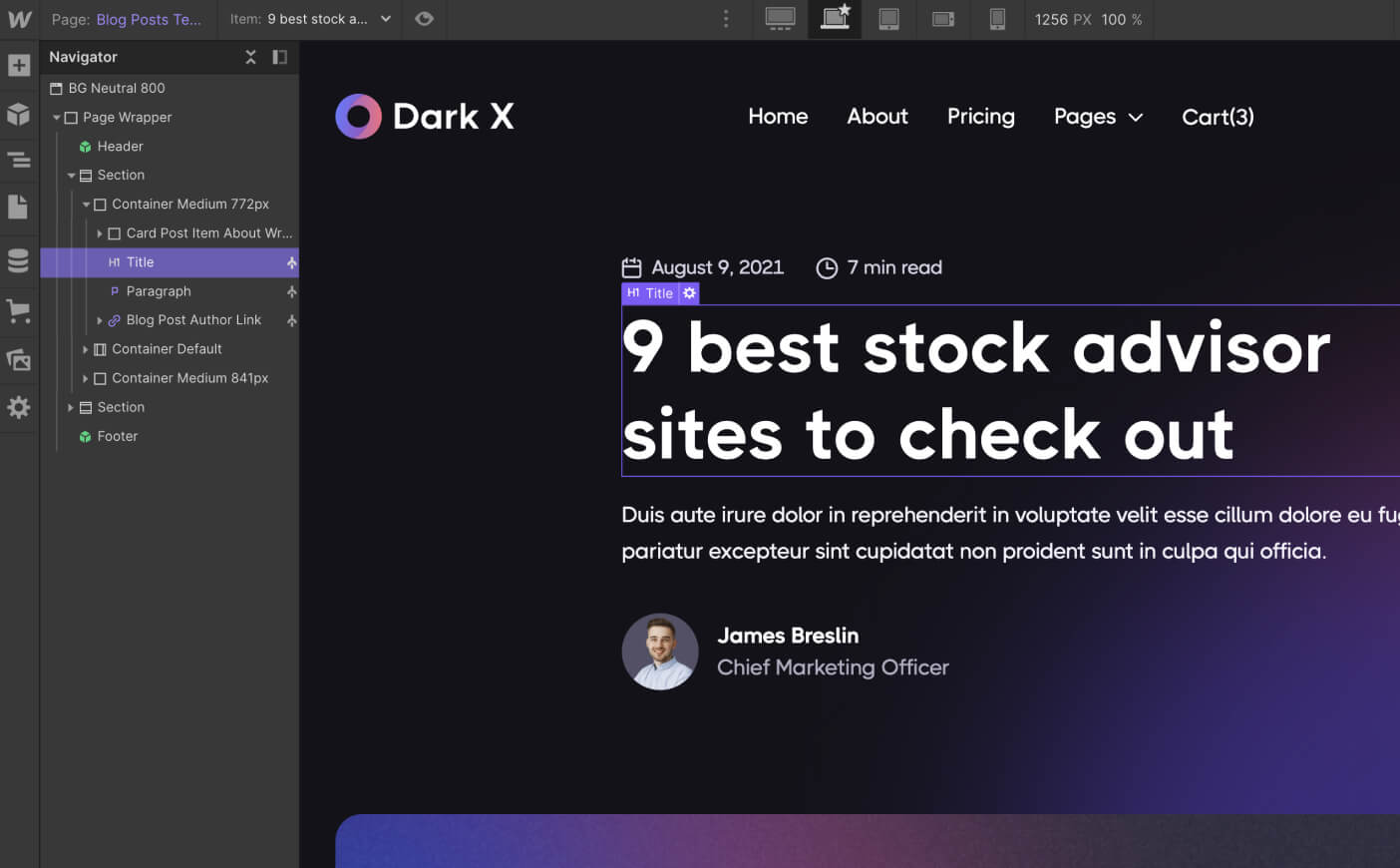1400x868 pixels.
Task: Toggle the Navigator panel docking
Action: pyautogui.click(x=280, y=57)
